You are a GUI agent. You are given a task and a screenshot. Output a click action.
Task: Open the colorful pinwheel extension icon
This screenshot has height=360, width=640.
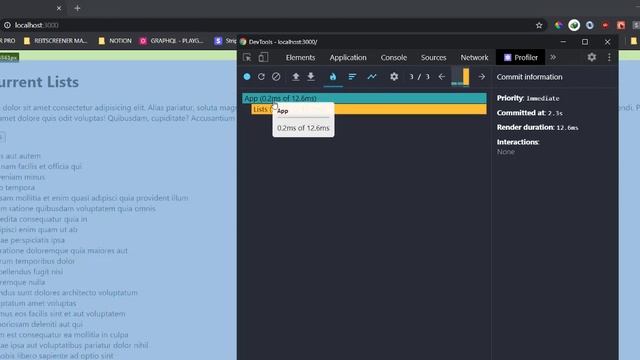[x=558, y=25]
